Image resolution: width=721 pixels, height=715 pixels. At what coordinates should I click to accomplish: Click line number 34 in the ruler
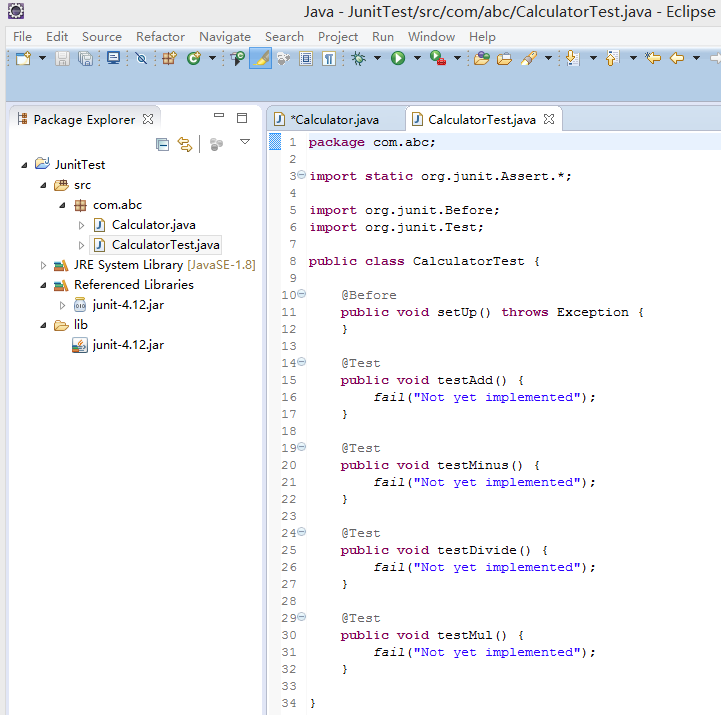289,703
